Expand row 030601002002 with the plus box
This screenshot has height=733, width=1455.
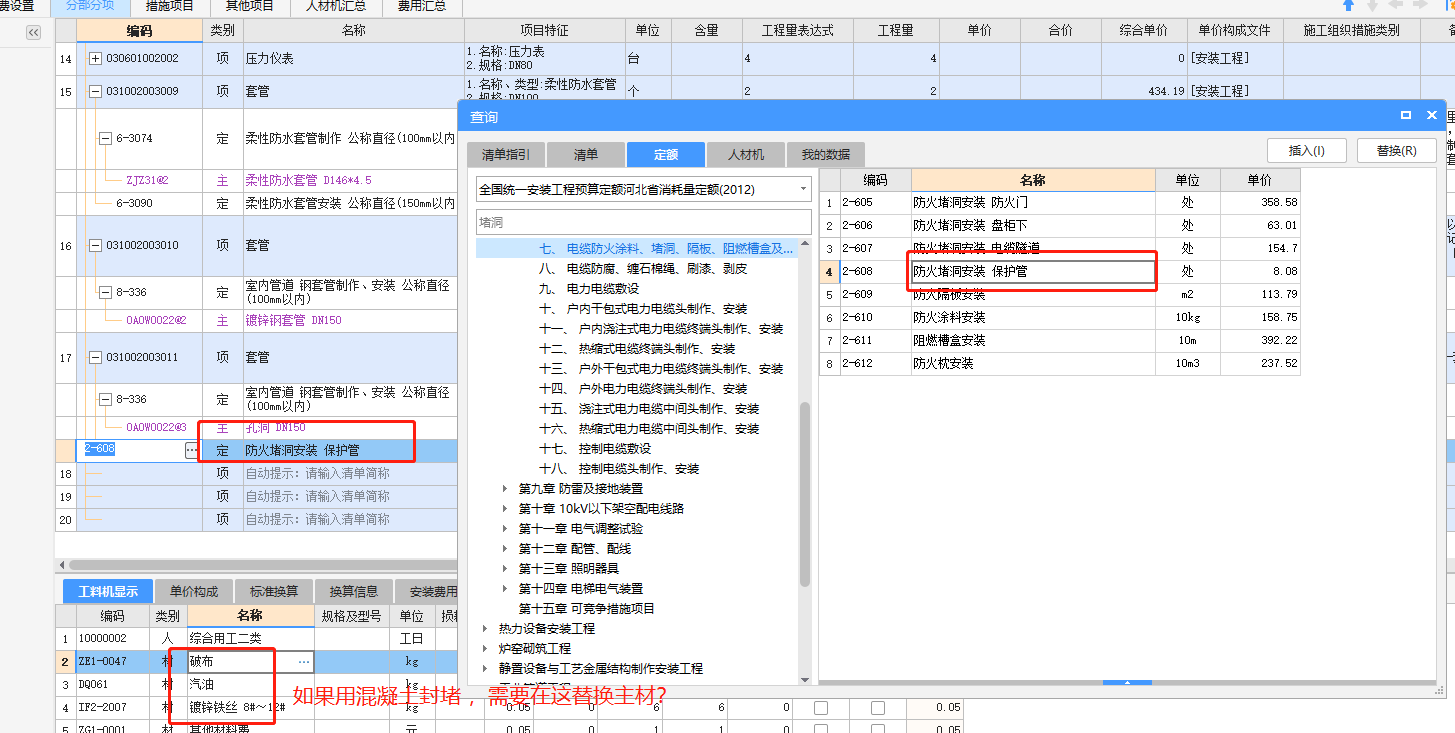click(96, 59)
